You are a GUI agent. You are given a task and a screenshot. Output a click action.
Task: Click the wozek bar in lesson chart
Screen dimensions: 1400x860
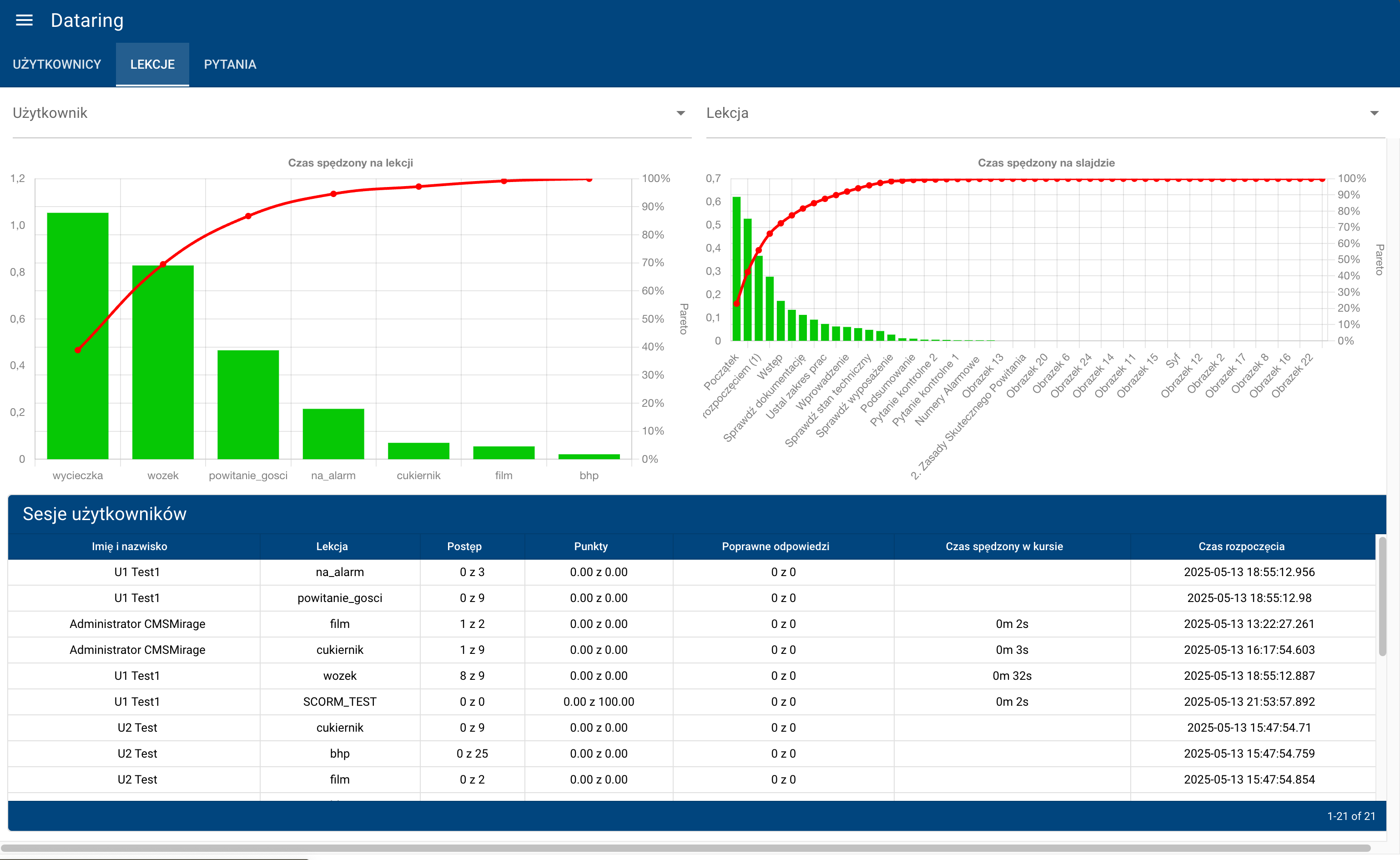point(162,364)
